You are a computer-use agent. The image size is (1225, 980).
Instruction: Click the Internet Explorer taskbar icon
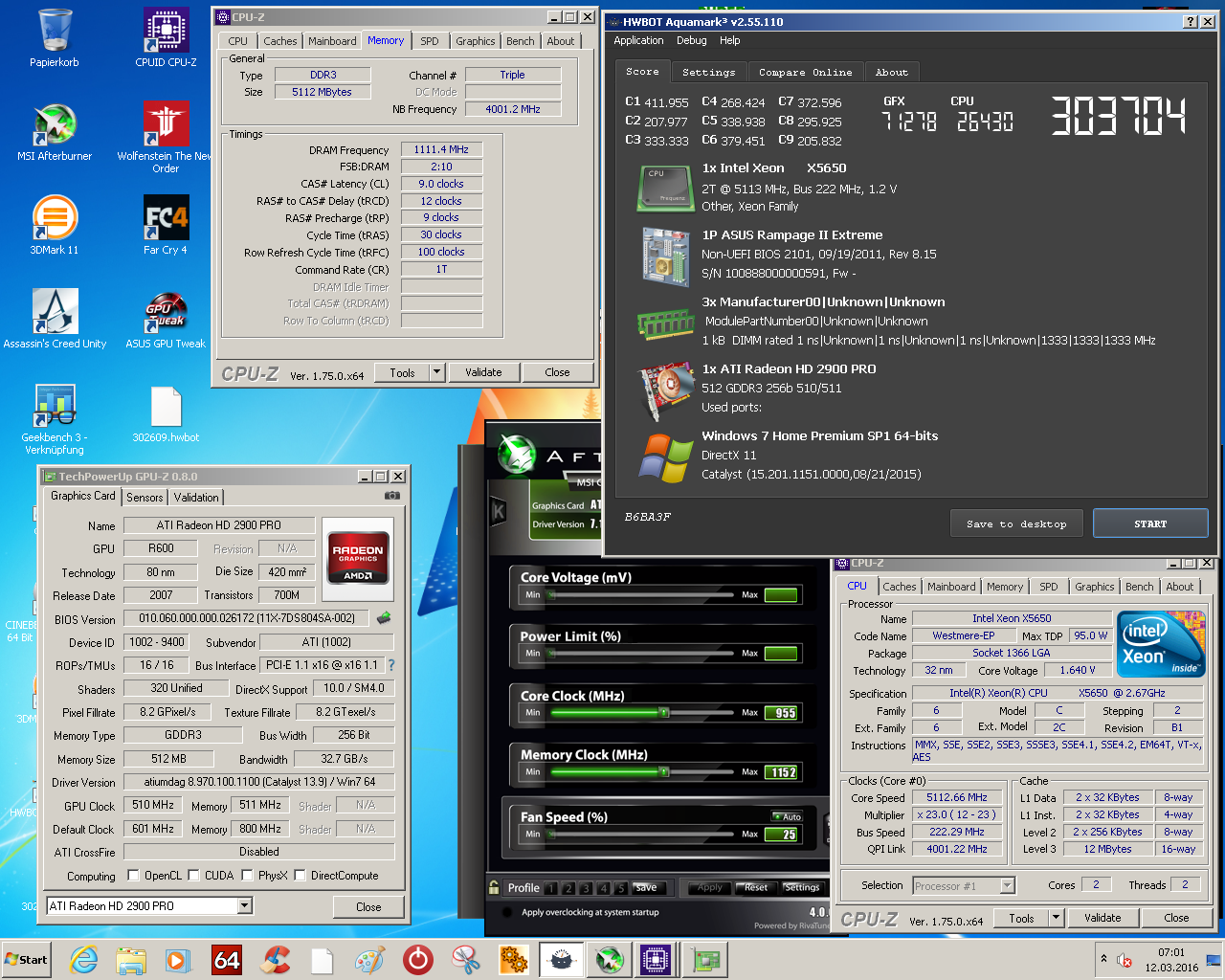coord(84,960)
